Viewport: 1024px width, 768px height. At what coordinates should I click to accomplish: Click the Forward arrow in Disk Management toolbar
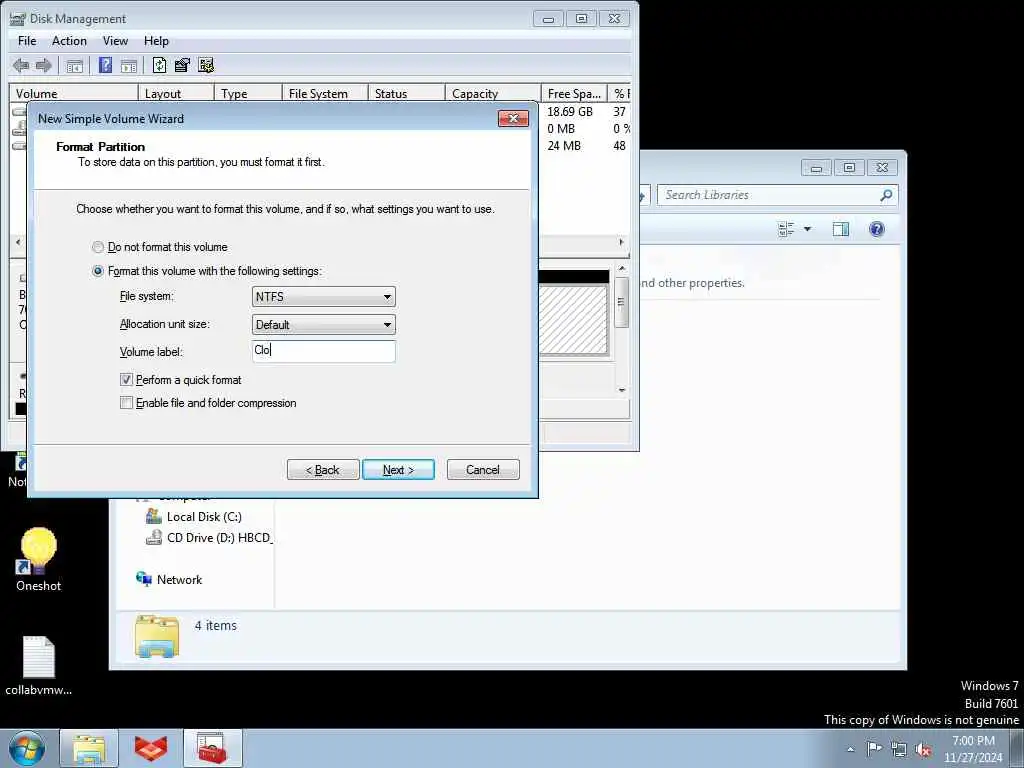tap(44, 65)
